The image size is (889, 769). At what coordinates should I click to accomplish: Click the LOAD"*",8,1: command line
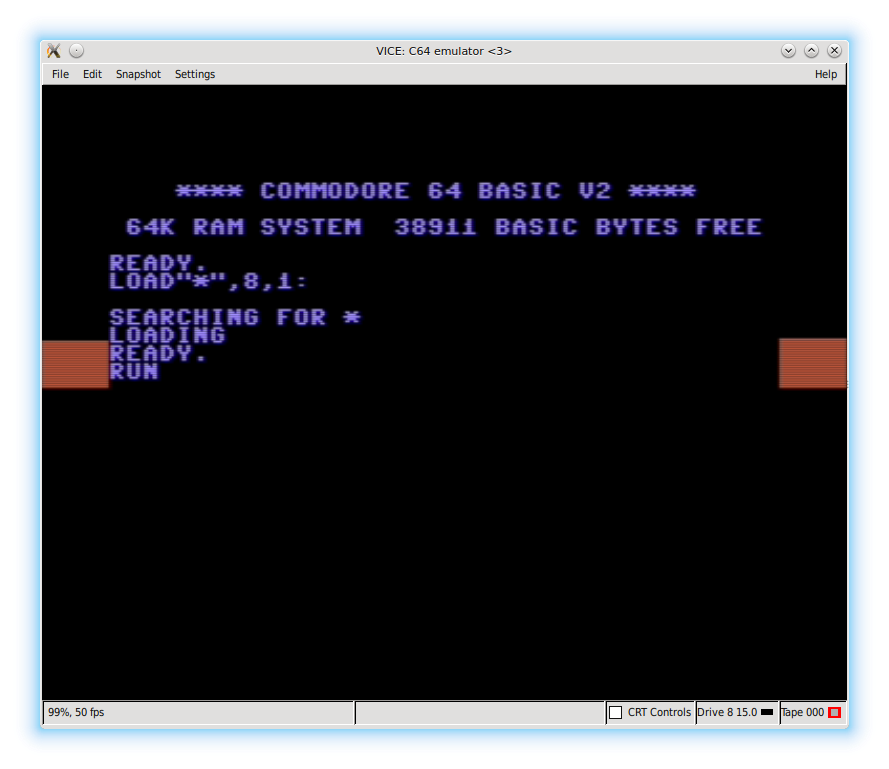coord(208,281)
